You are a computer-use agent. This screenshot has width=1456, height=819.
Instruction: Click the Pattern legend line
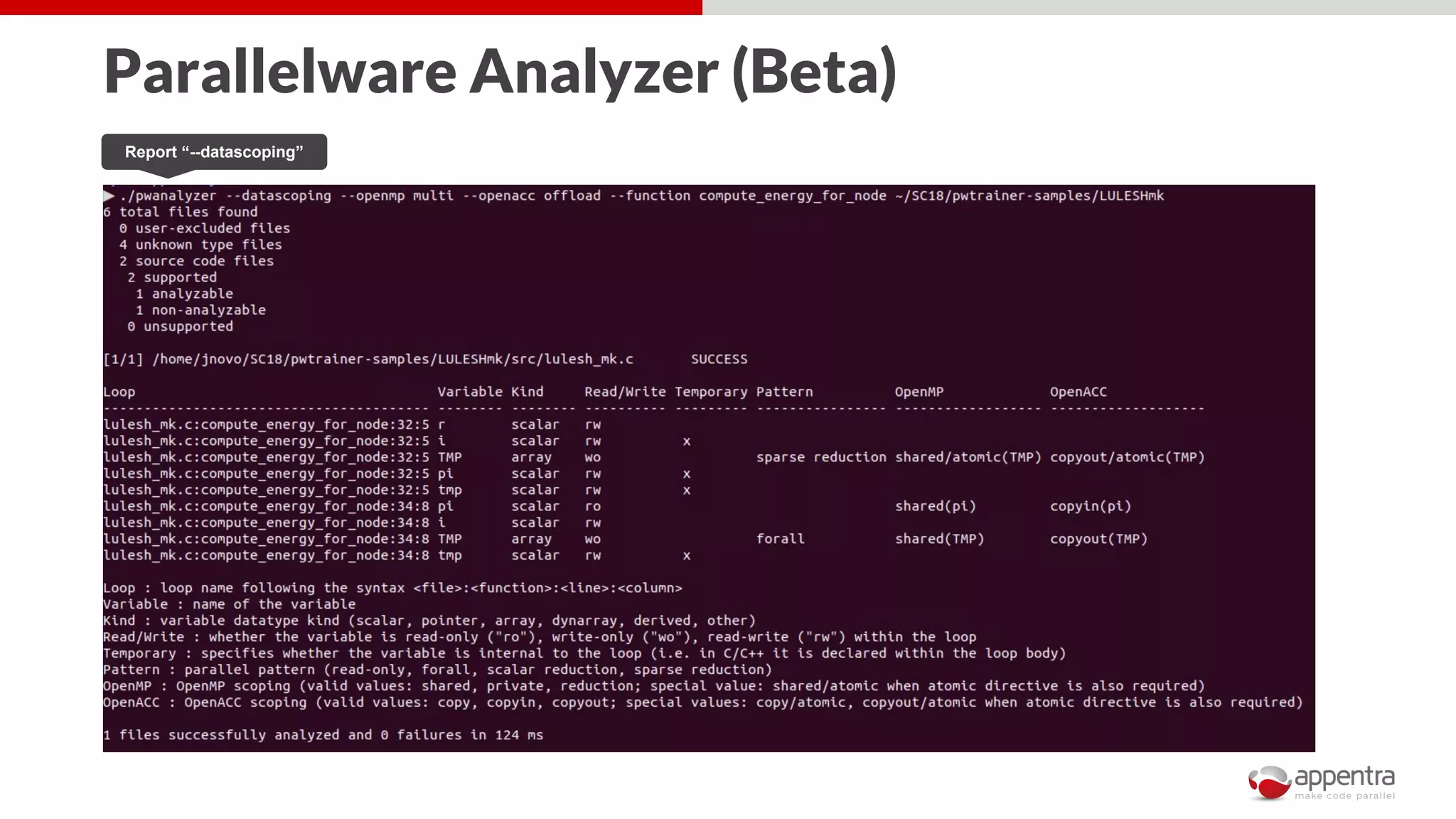[437, 670]
